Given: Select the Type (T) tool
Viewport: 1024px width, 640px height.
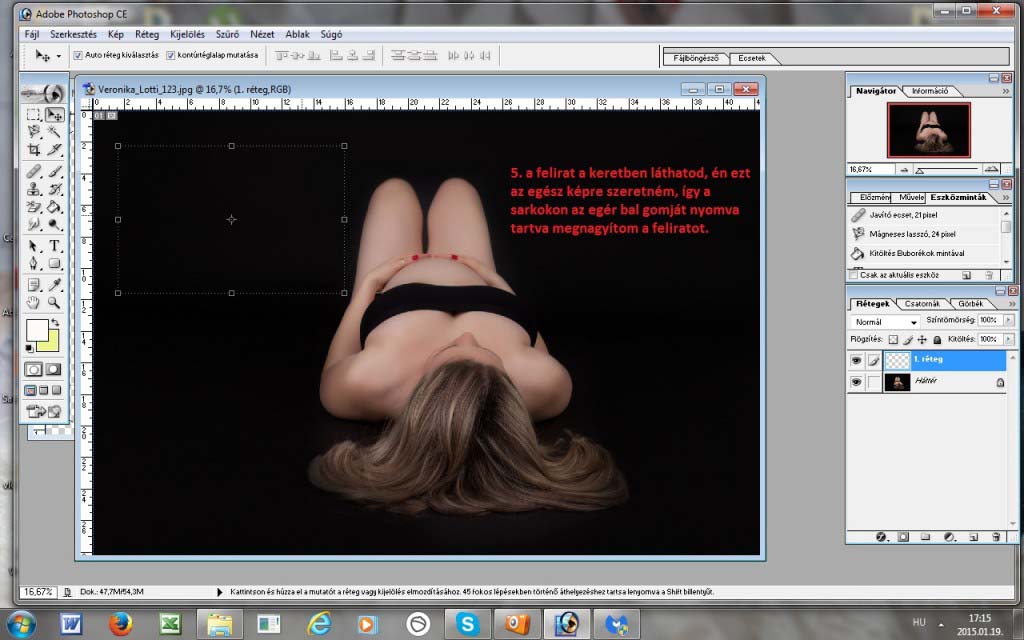Looking at the screenshot, I should click(55, 246).
